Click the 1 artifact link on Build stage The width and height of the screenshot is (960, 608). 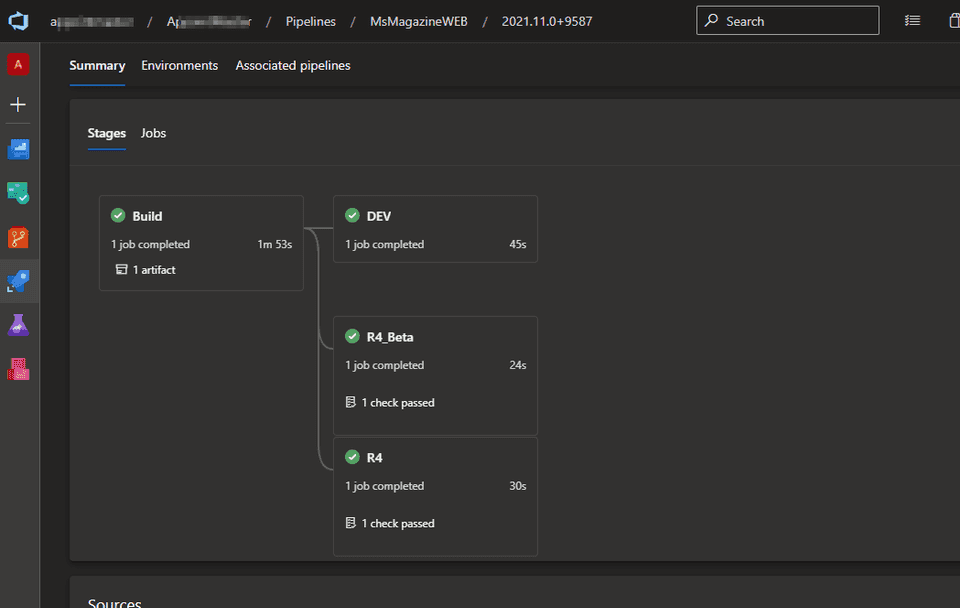pos(148,269)
